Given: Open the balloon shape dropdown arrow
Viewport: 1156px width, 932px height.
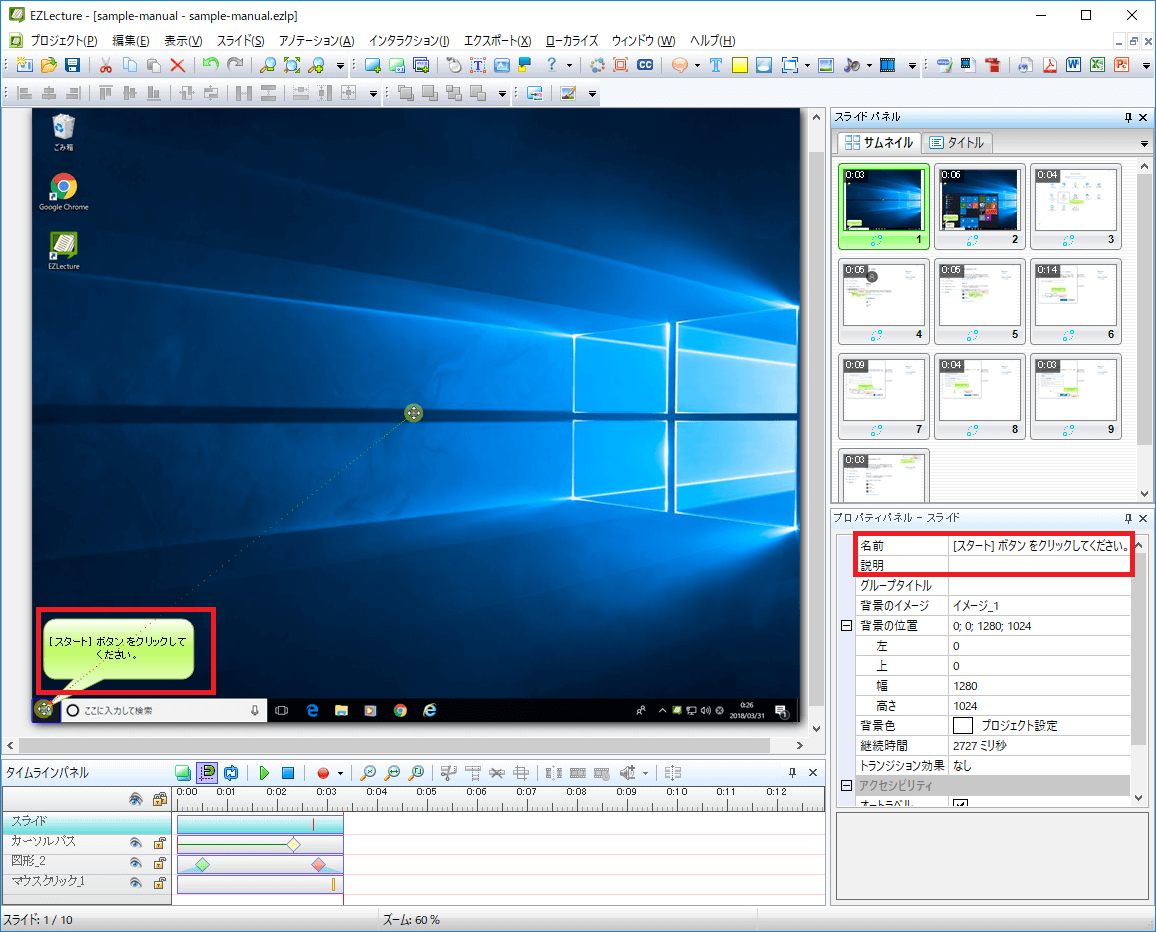Looking at the screenshot, I should tap(697, 66).
